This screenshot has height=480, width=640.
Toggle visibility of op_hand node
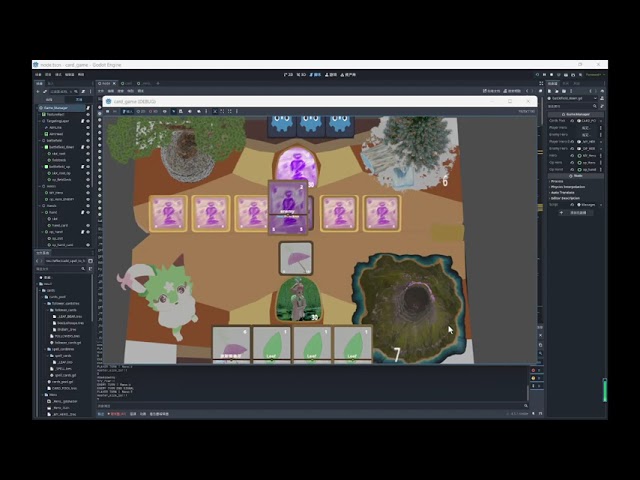(88, 232)
